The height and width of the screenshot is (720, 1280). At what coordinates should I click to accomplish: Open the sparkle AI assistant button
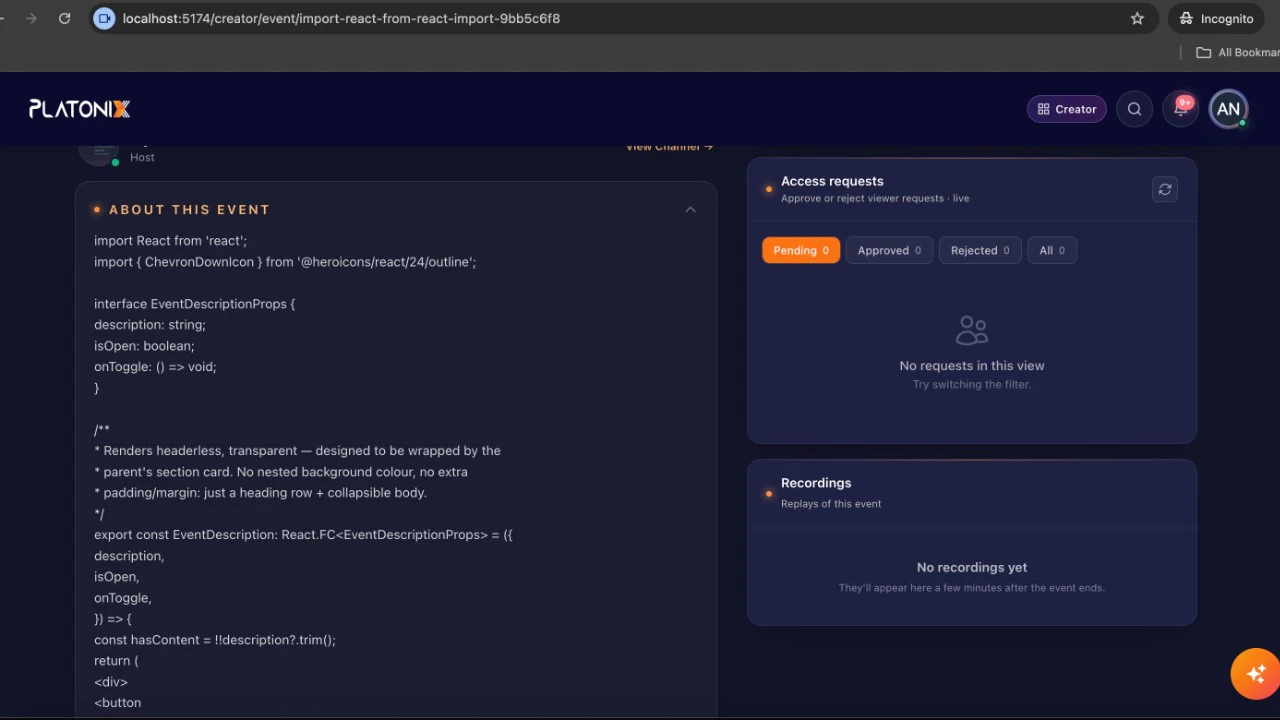pyautogui.click(x=1255, y=673)
